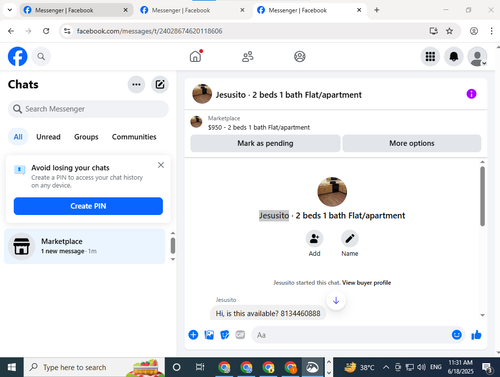The image size is (500, 377).
Task: Open Chrome profile icon
Action: tap(474, 31)
